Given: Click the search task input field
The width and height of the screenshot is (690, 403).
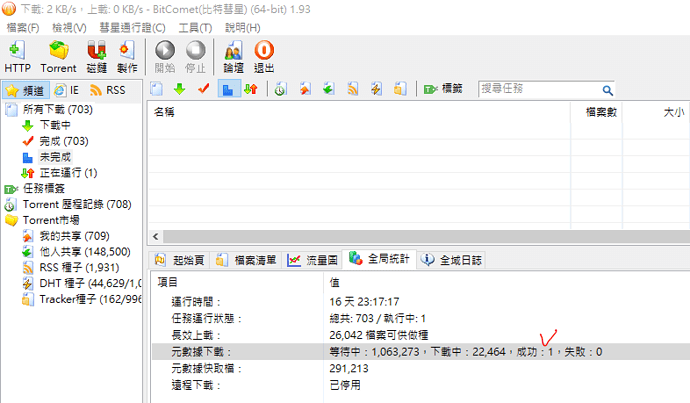Looking at the screenshot, I should pos(540,89).
